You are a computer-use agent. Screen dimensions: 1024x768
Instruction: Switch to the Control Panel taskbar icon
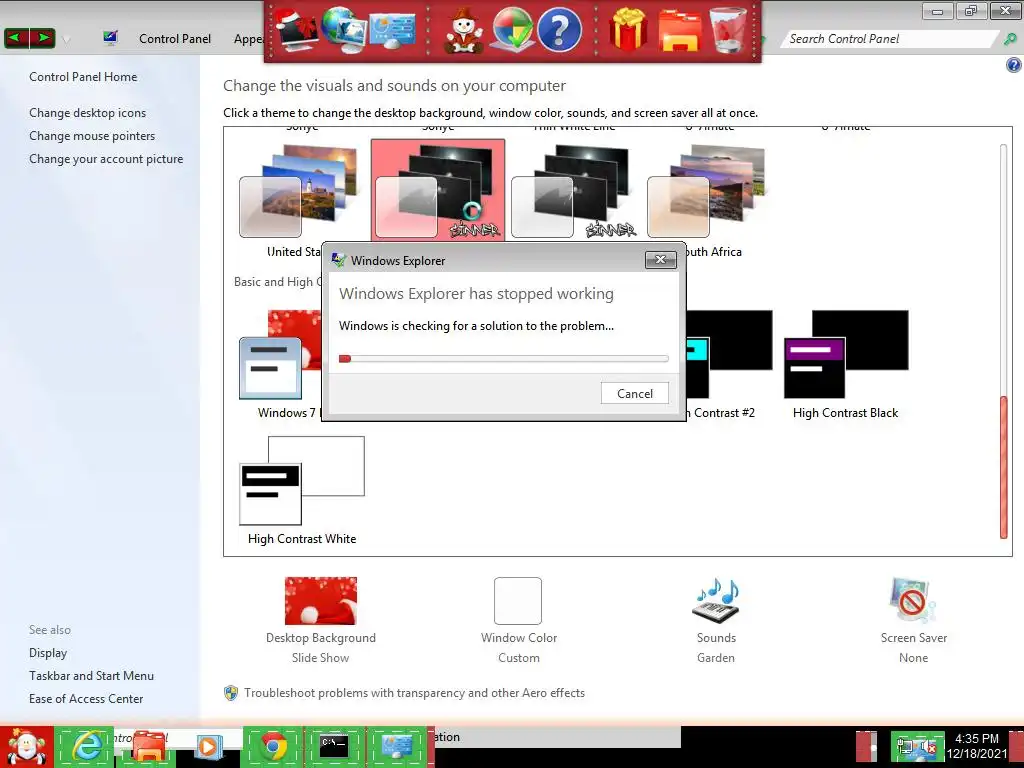(x=397, y=746)
